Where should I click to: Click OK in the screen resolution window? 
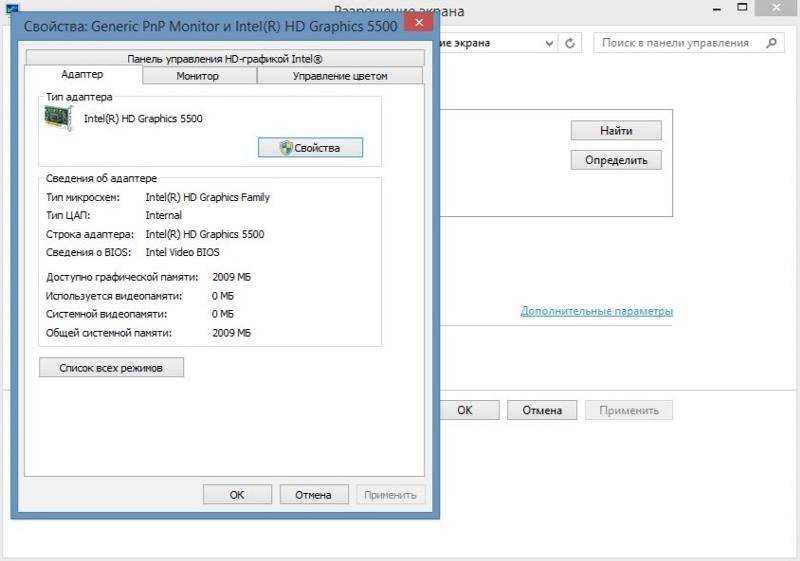[465, 410]
